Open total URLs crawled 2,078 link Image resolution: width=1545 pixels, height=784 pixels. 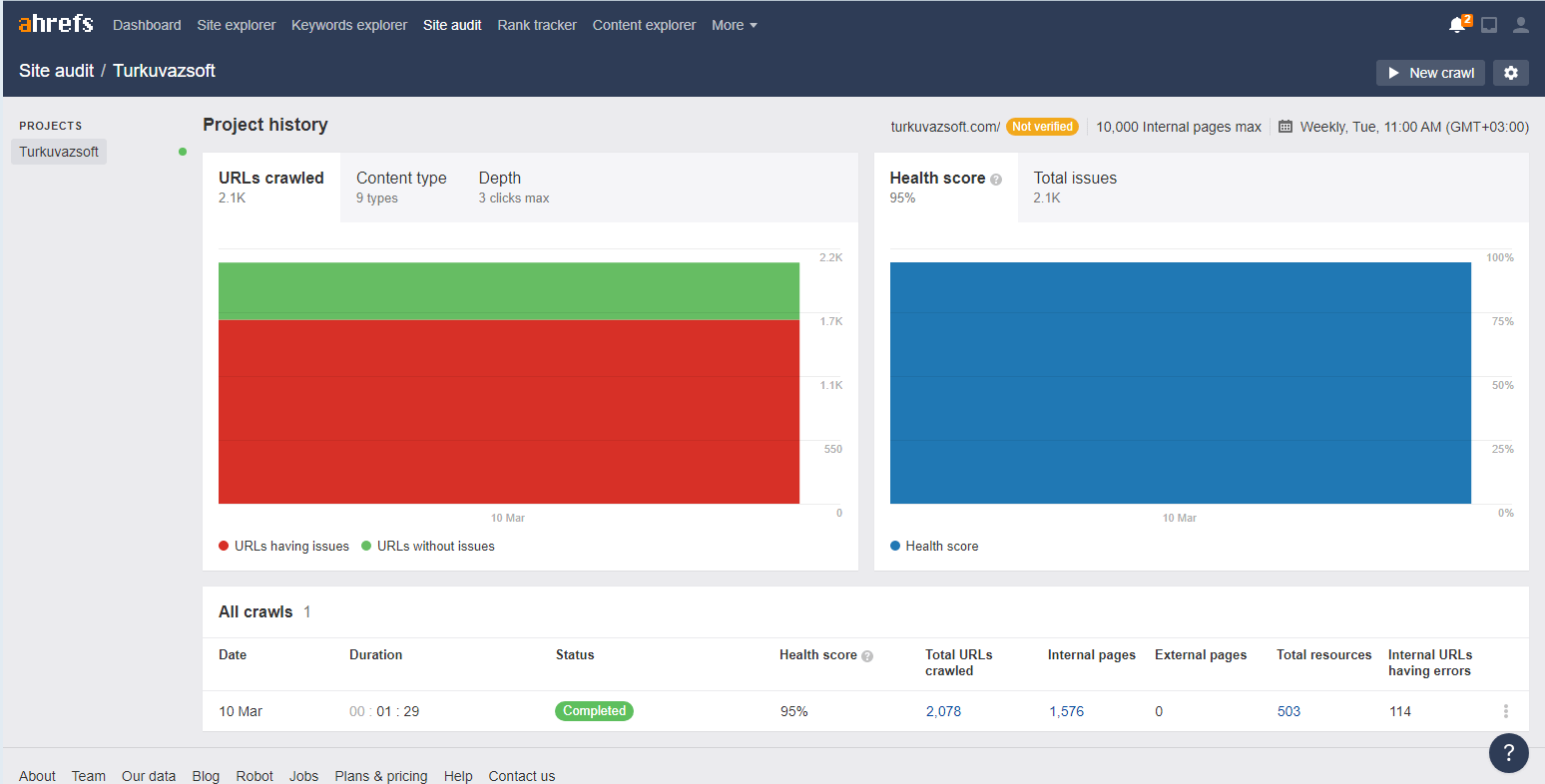[943, 711]
